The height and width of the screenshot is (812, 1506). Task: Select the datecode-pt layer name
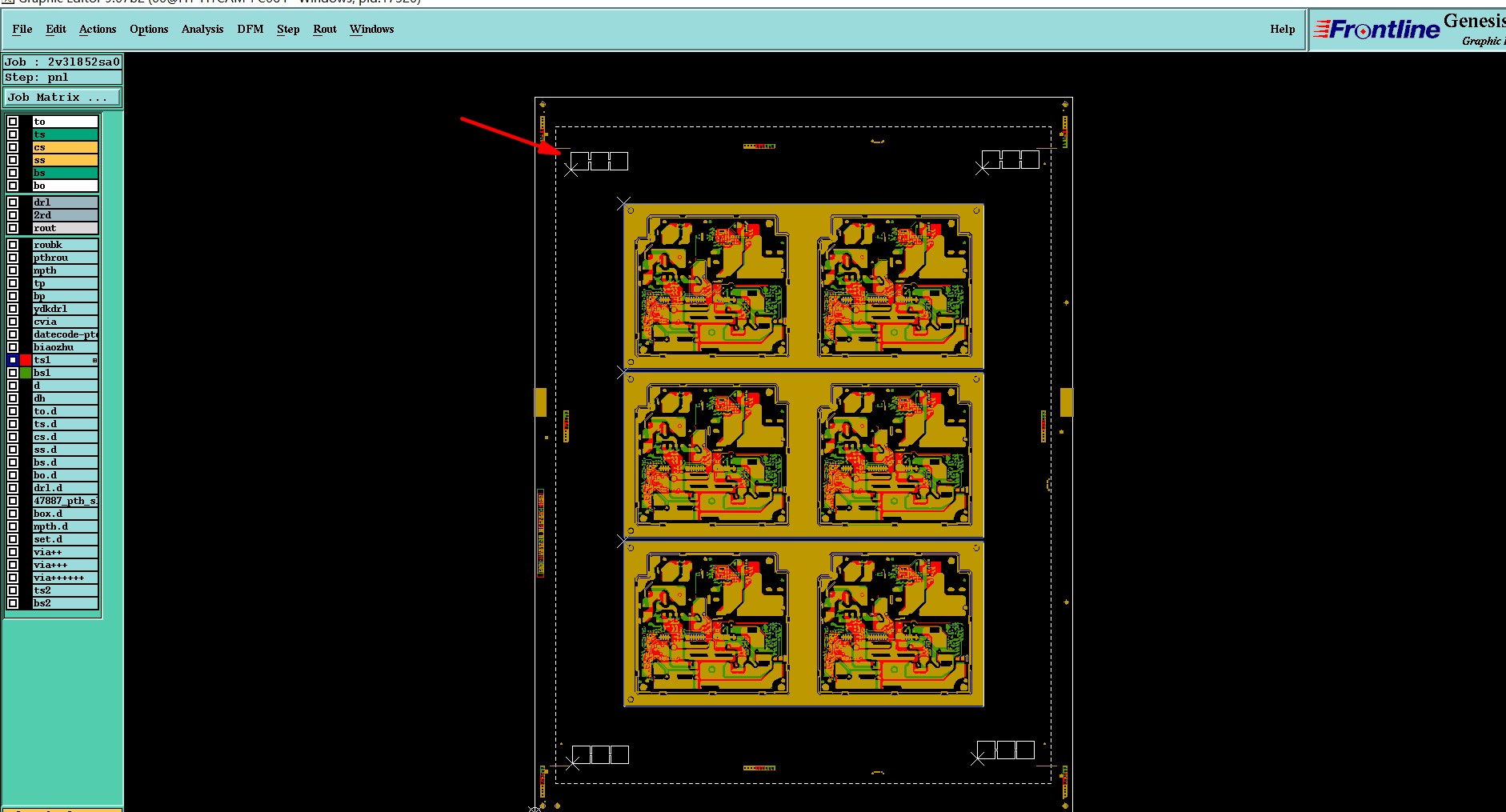tap(65, 334)
